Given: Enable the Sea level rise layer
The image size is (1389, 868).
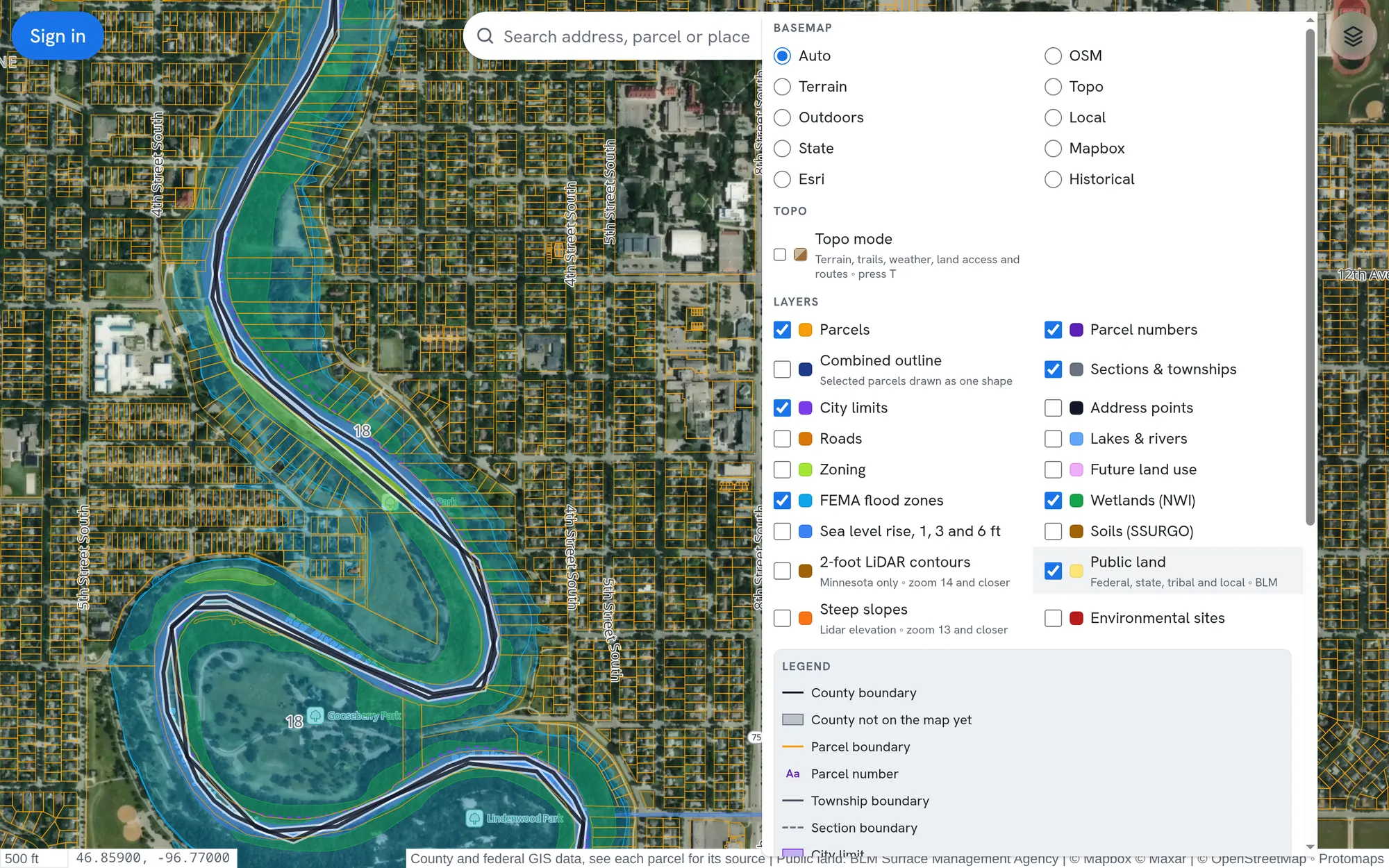Looking at the screenshot, I should click(x=782, y=531).
